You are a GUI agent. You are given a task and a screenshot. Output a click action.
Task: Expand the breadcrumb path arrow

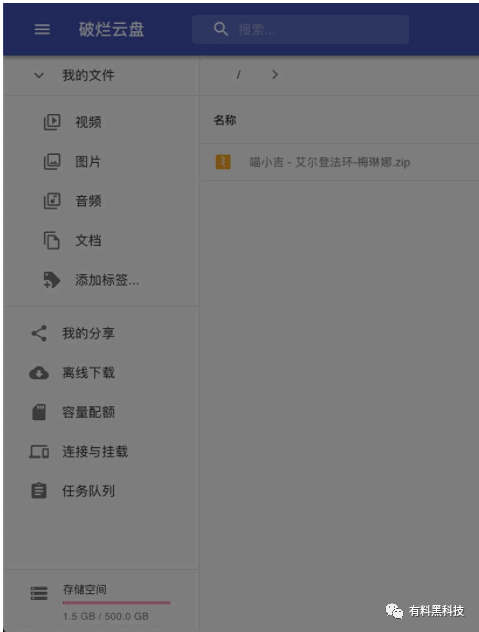[275, 75]
